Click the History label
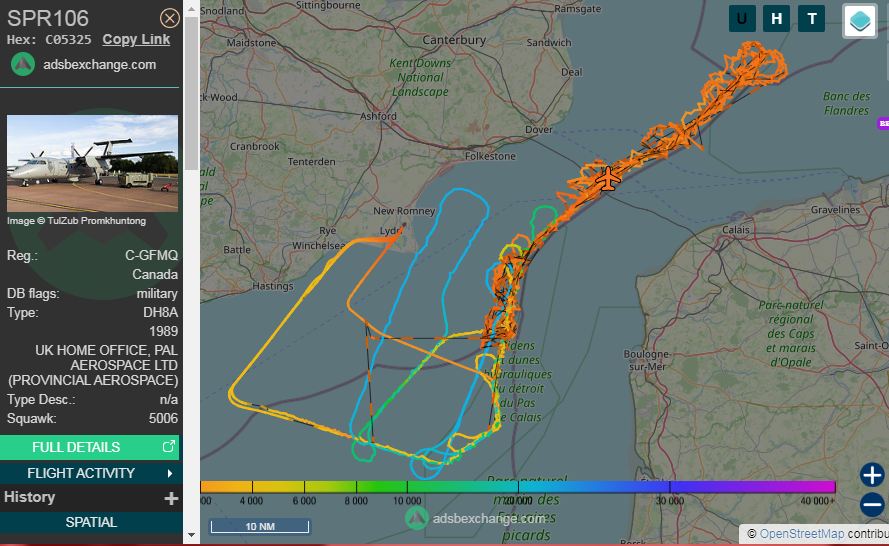This screenshot has width=889, height=546. (x=29, y=497)
